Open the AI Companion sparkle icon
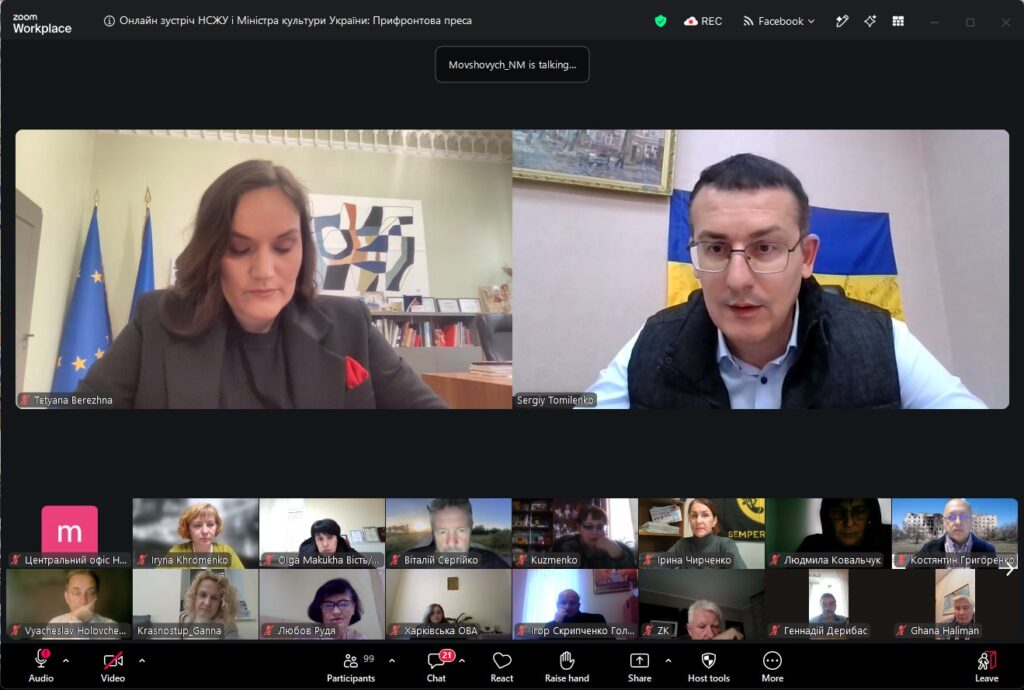 pos(870,21)
